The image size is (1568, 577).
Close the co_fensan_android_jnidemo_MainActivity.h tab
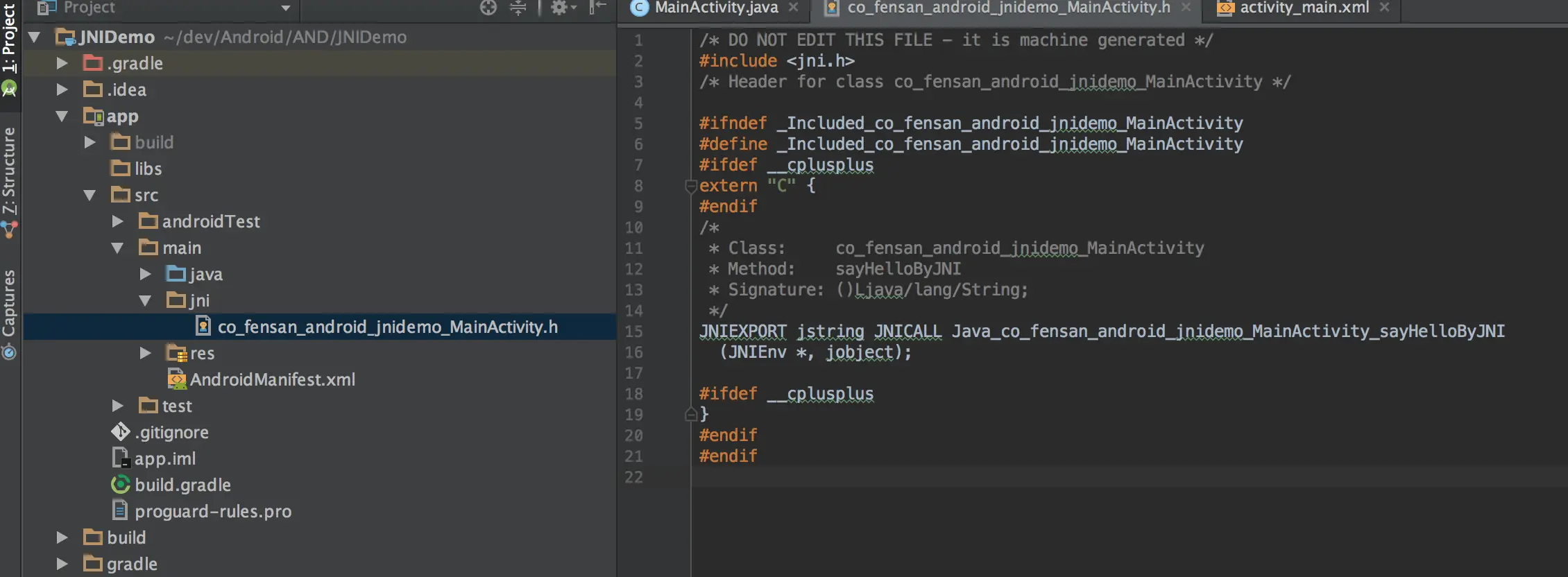(x=1186, y=8)
